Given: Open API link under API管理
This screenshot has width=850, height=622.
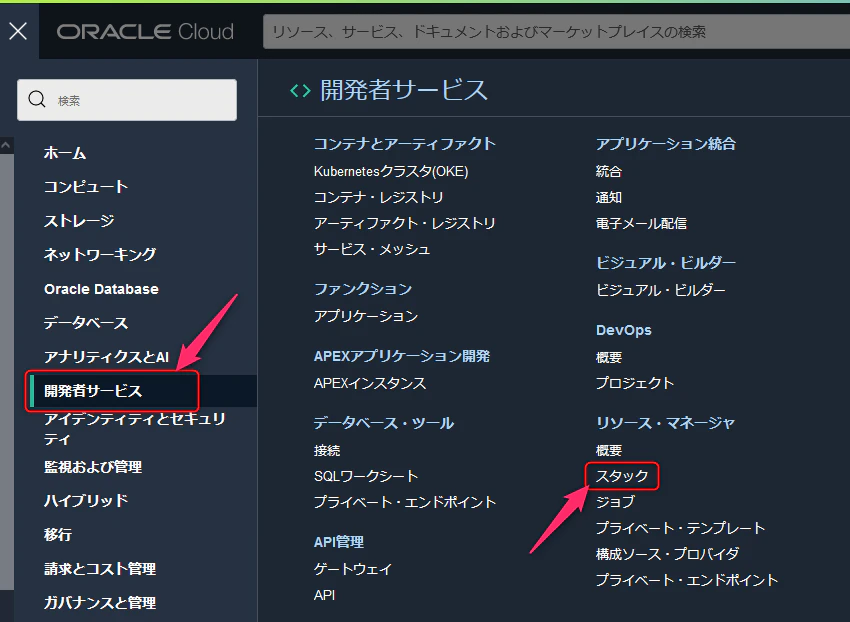Looking at the screenshot, I should [x=324, y=595].
